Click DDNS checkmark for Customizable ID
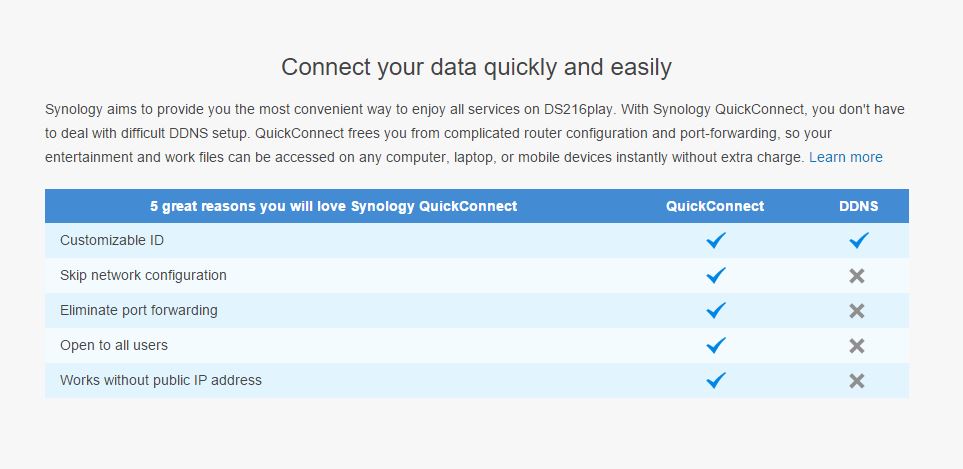The height and width of the screenshot is (469, 963). 859,240
